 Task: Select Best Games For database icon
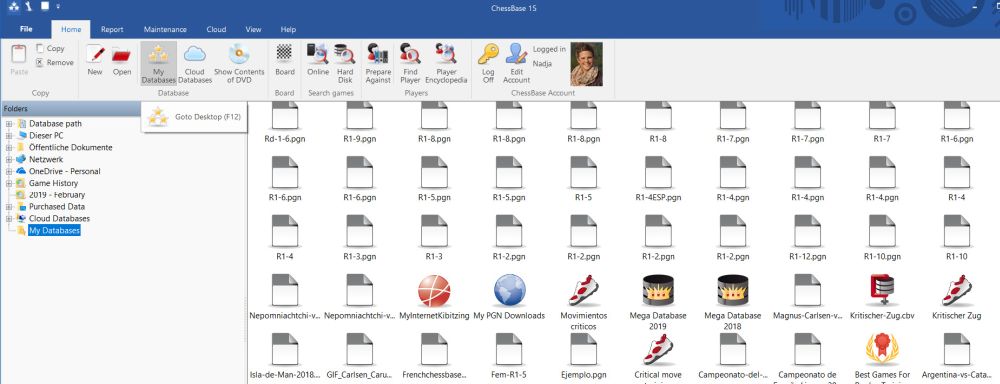pyautogui.click(x=882, y=350)
